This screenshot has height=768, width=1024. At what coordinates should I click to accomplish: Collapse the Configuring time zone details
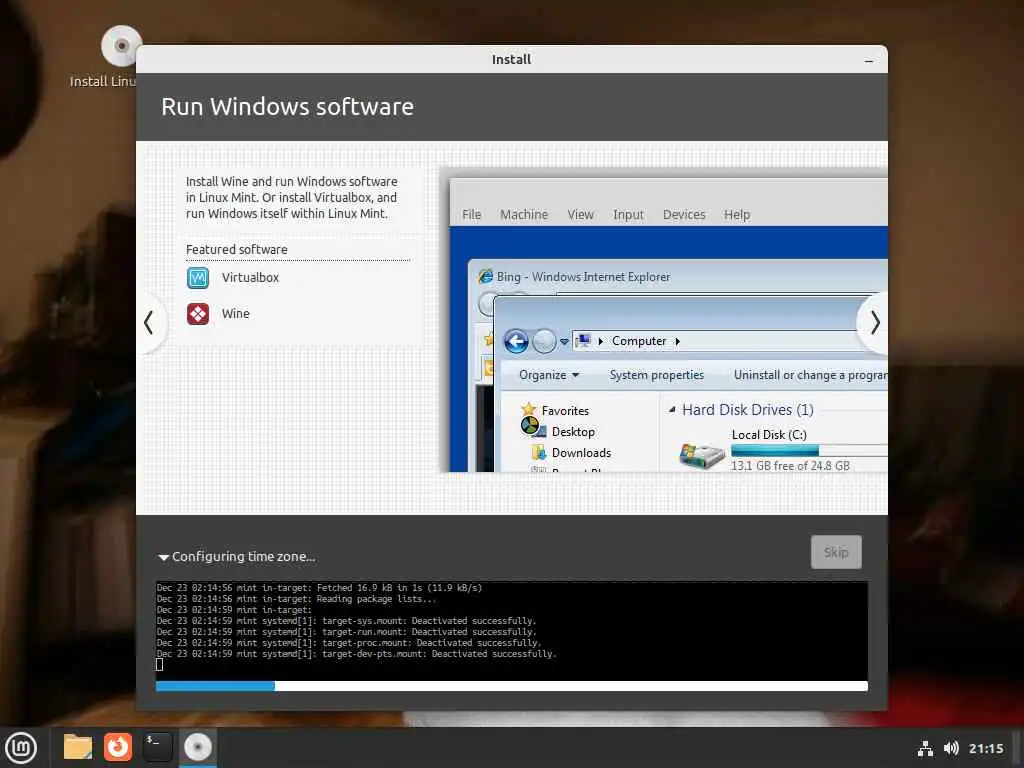pyautogui.click(x=164, y=557)
